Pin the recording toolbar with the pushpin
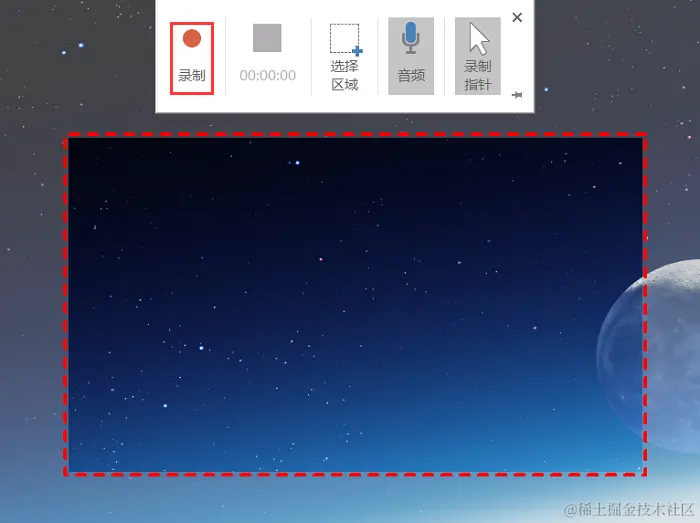This screenshot has height=523, width=700. point(517,95)
